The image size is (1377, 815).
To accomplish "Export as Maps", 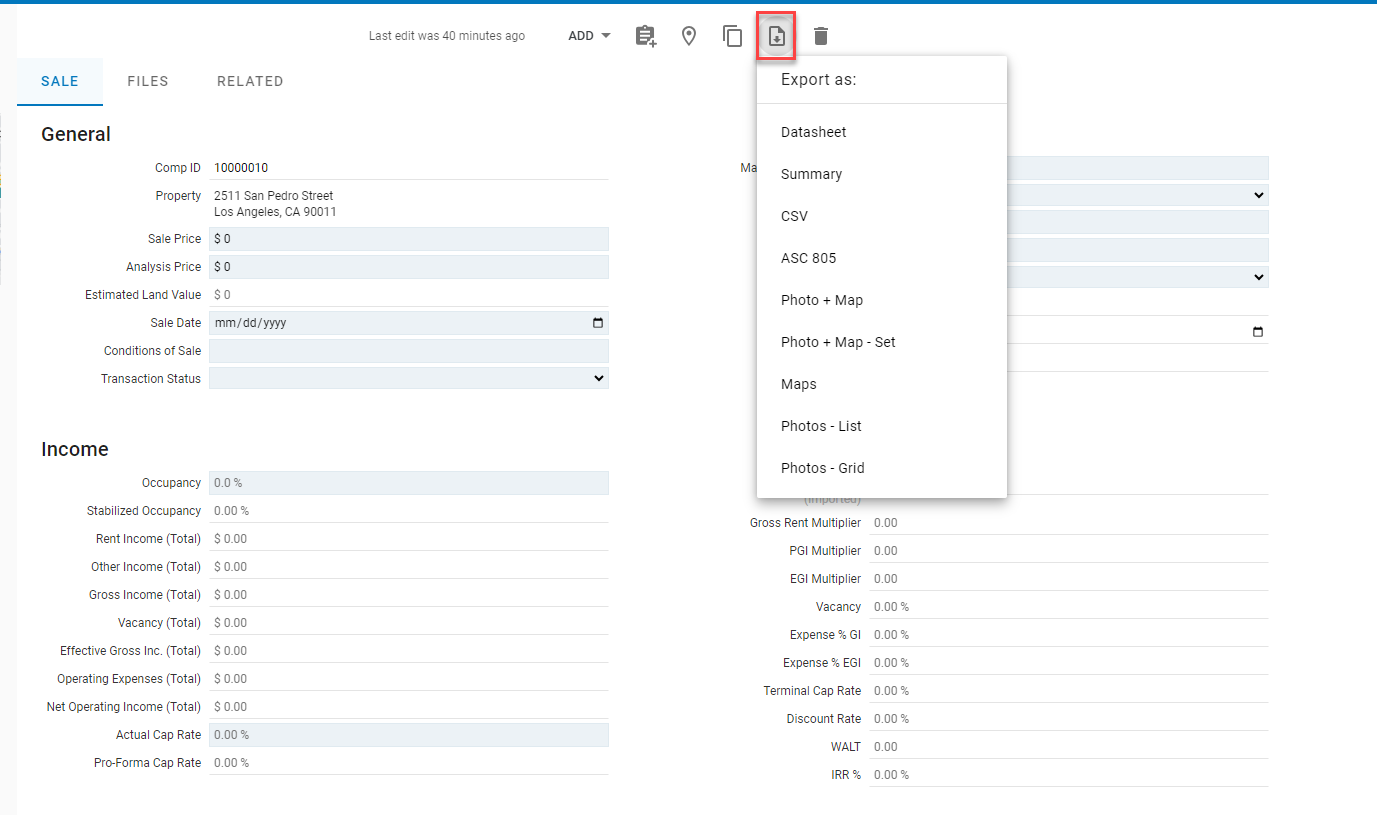I will point(882,384).
